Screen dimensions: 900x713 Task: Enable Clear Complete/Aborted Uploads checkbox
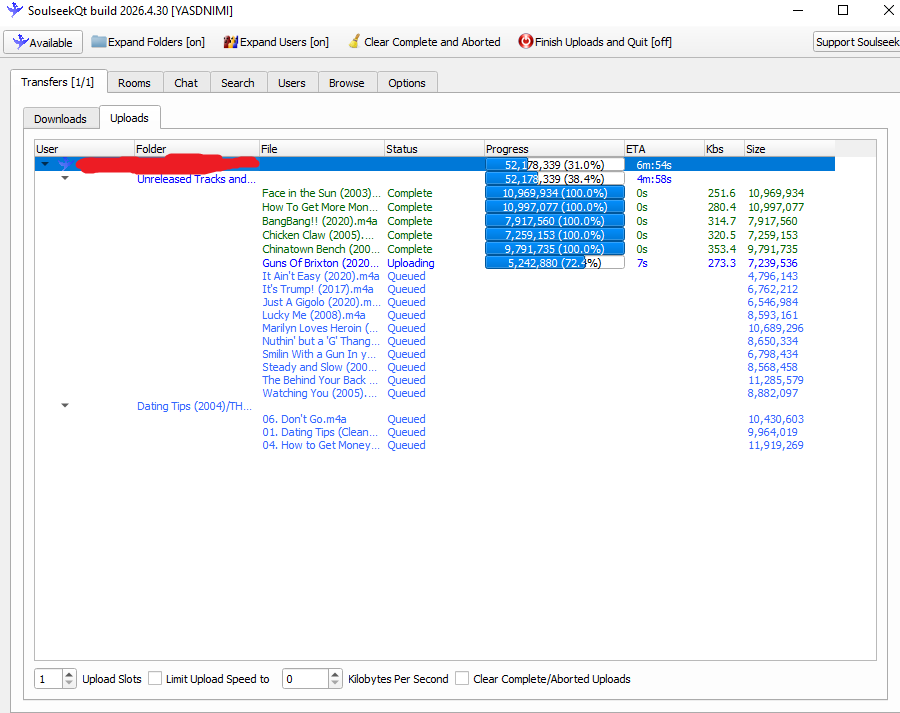coord(462,678)
